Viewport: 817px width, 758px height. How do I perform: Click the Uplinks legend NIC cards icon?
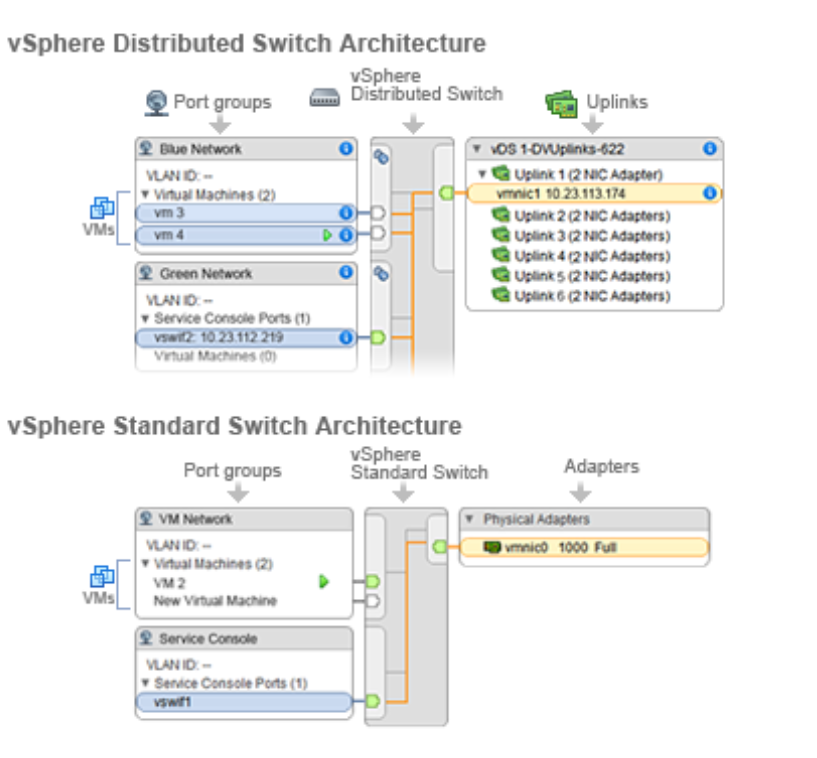pos(561,104)
